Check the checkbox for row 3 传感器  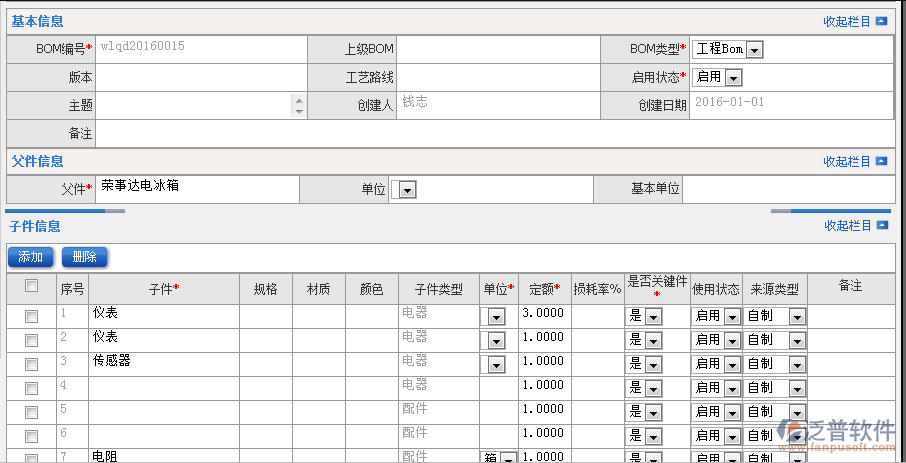tap(31, 364)
